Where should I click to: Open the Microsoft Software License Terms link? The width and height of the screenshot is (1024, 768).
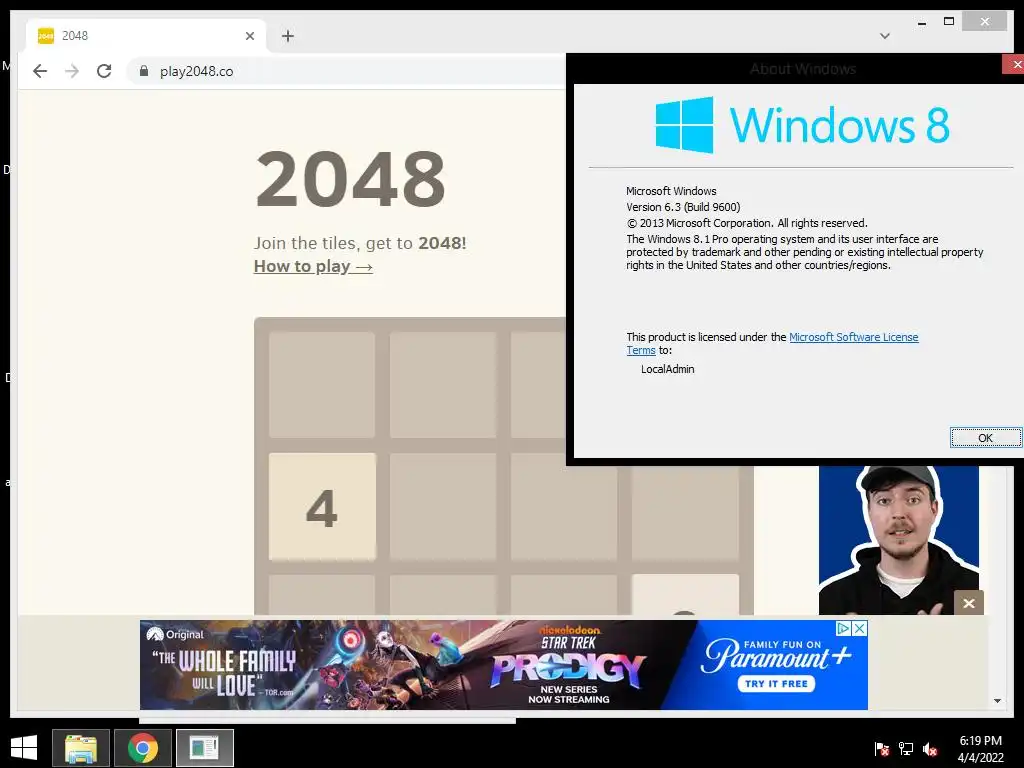tap(854, 337)
